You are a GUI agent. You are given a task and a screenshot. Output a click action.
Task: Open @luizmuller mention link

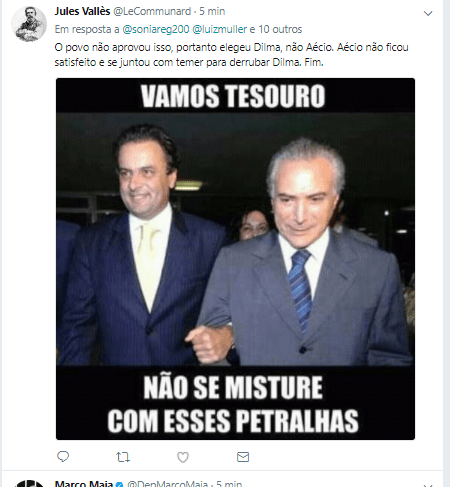(220, 29)
